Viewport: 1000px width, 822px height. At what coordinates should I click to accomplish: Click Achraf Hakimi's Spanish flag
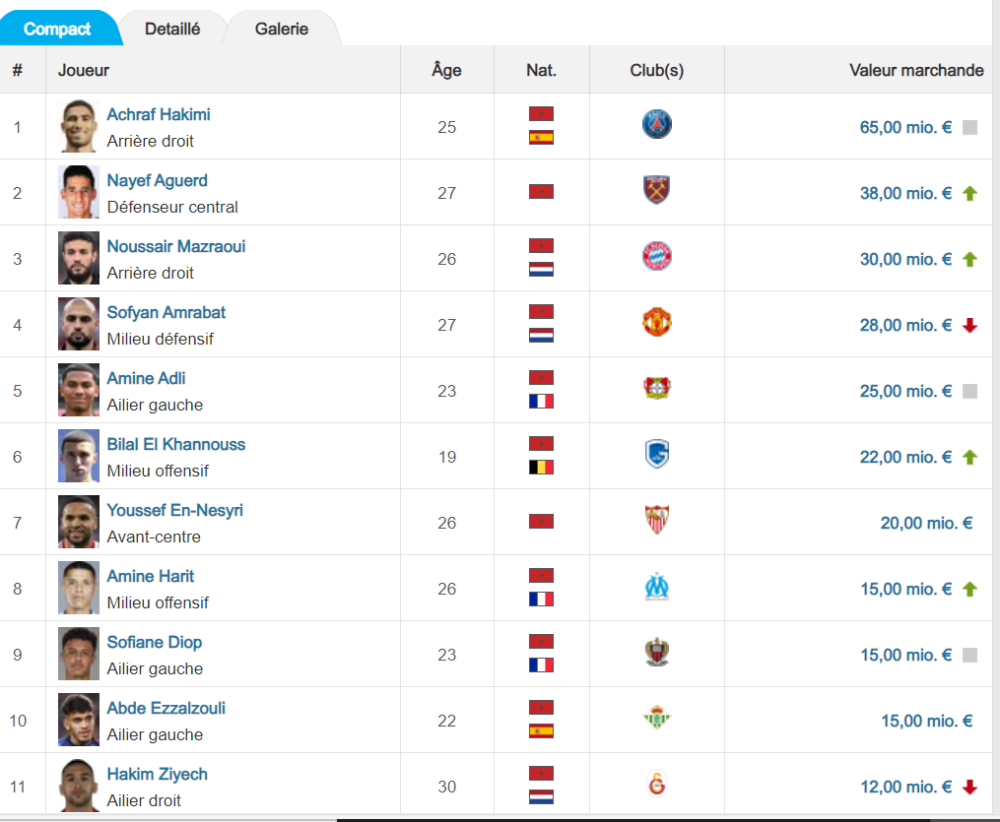tap(541, 138)
